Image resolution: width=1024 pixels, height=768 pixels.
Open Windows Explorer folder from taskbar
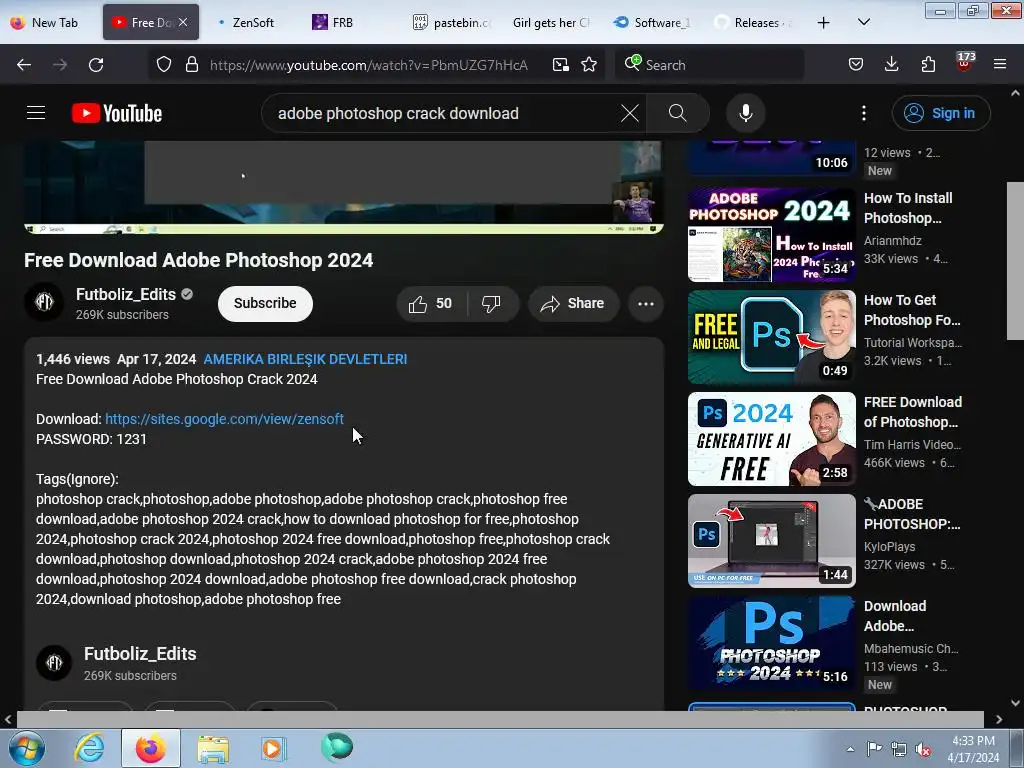(213, 748)
